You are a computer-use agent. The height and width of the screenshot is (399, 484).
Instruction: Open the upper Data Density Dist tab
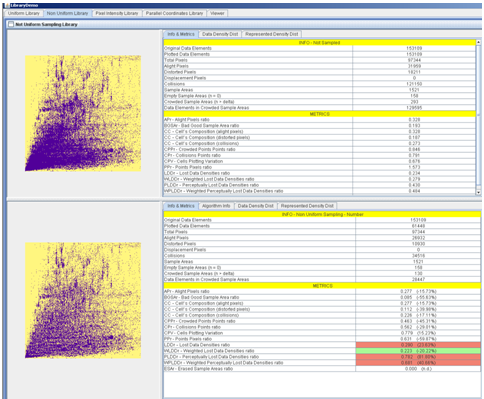point(220,34)
